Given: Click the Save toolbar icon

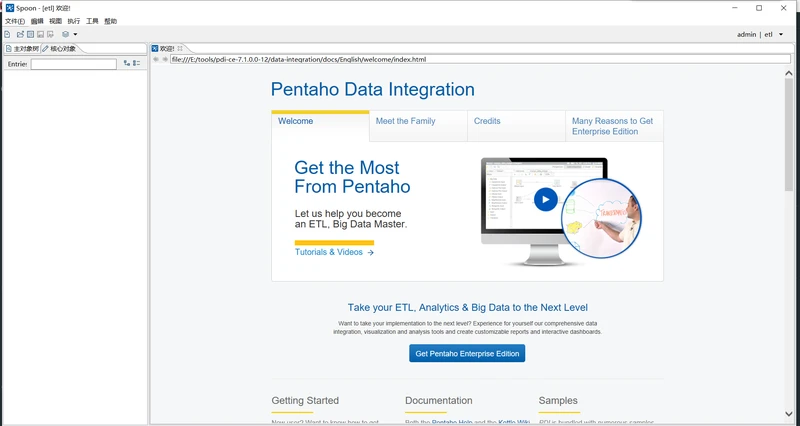Looking at the screenshot, I should pyautogui.click(x=40, y=34).
